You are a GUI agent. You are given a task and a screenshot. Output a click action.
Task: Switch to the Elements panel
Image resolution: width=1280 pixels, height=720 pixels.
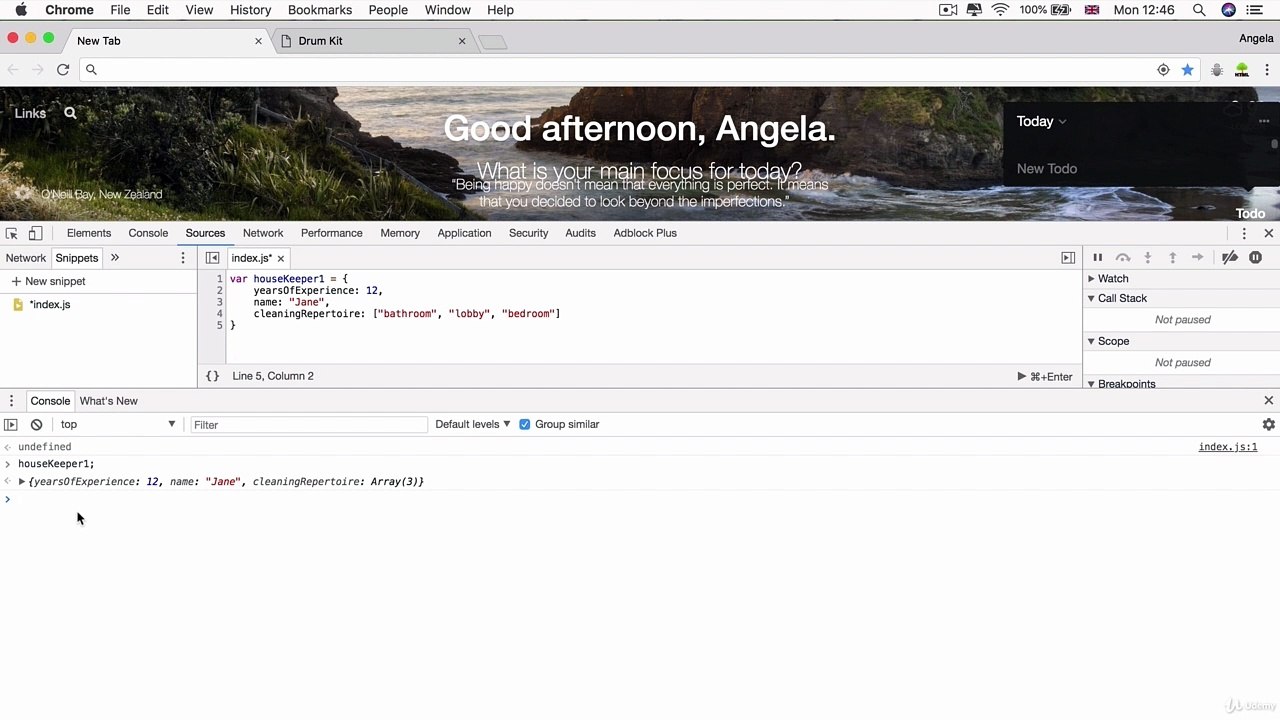(89, 233)
